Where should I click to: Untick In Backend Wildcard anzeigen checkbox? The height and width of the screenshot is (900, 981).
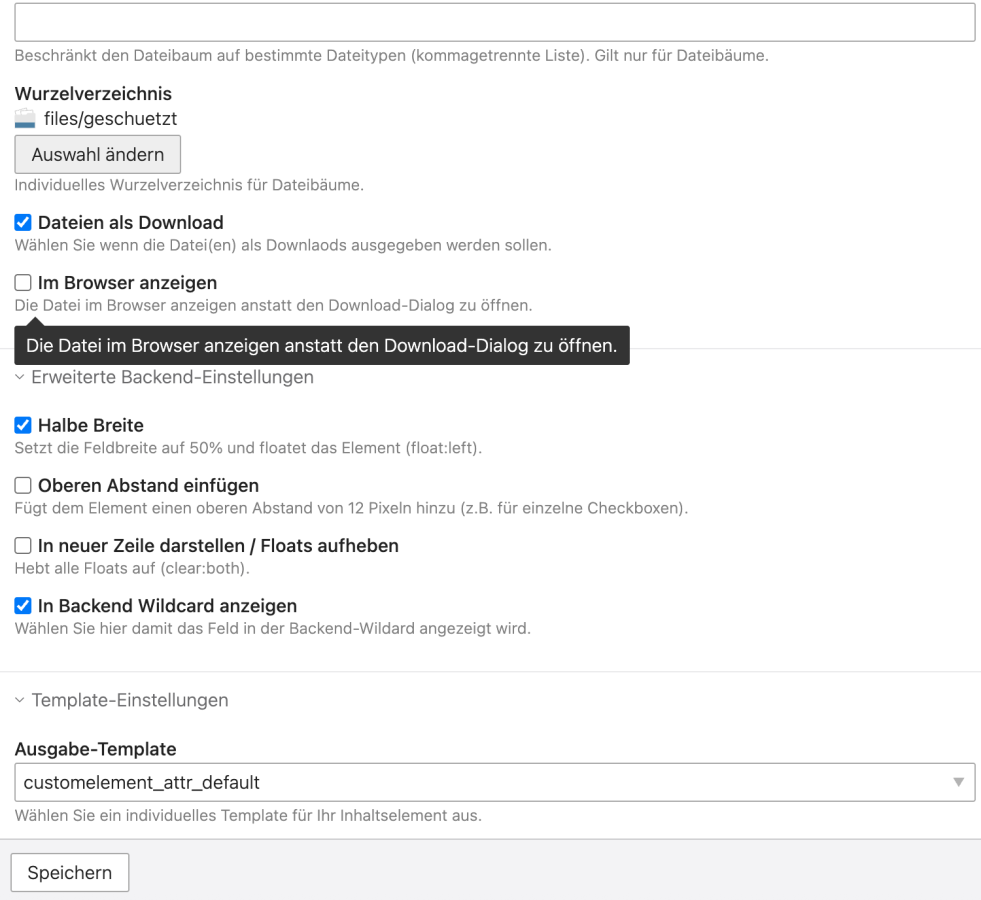pos(24,606)
